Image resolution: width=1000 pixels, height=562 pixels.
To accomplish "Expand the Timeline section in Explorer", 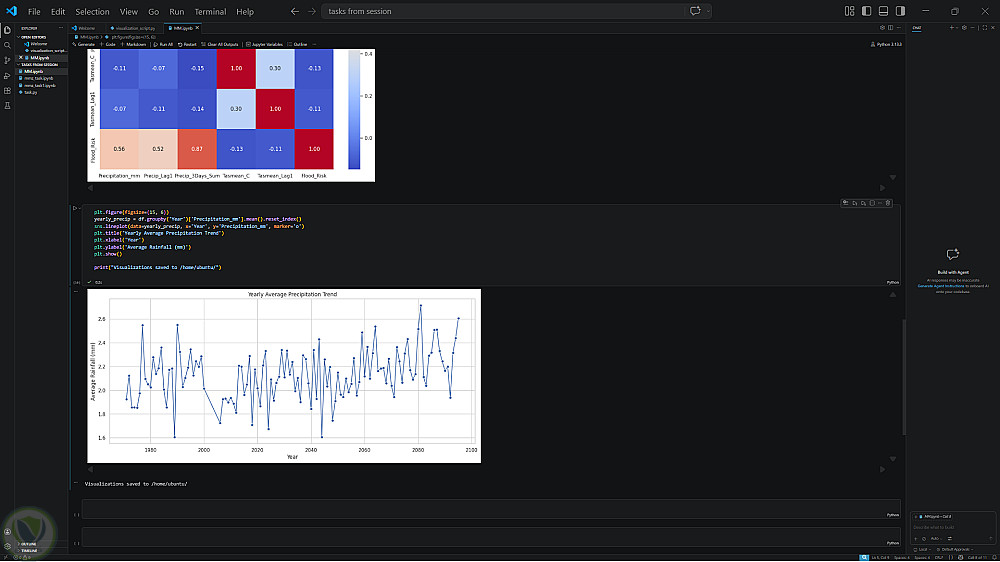I will (41, 550).
